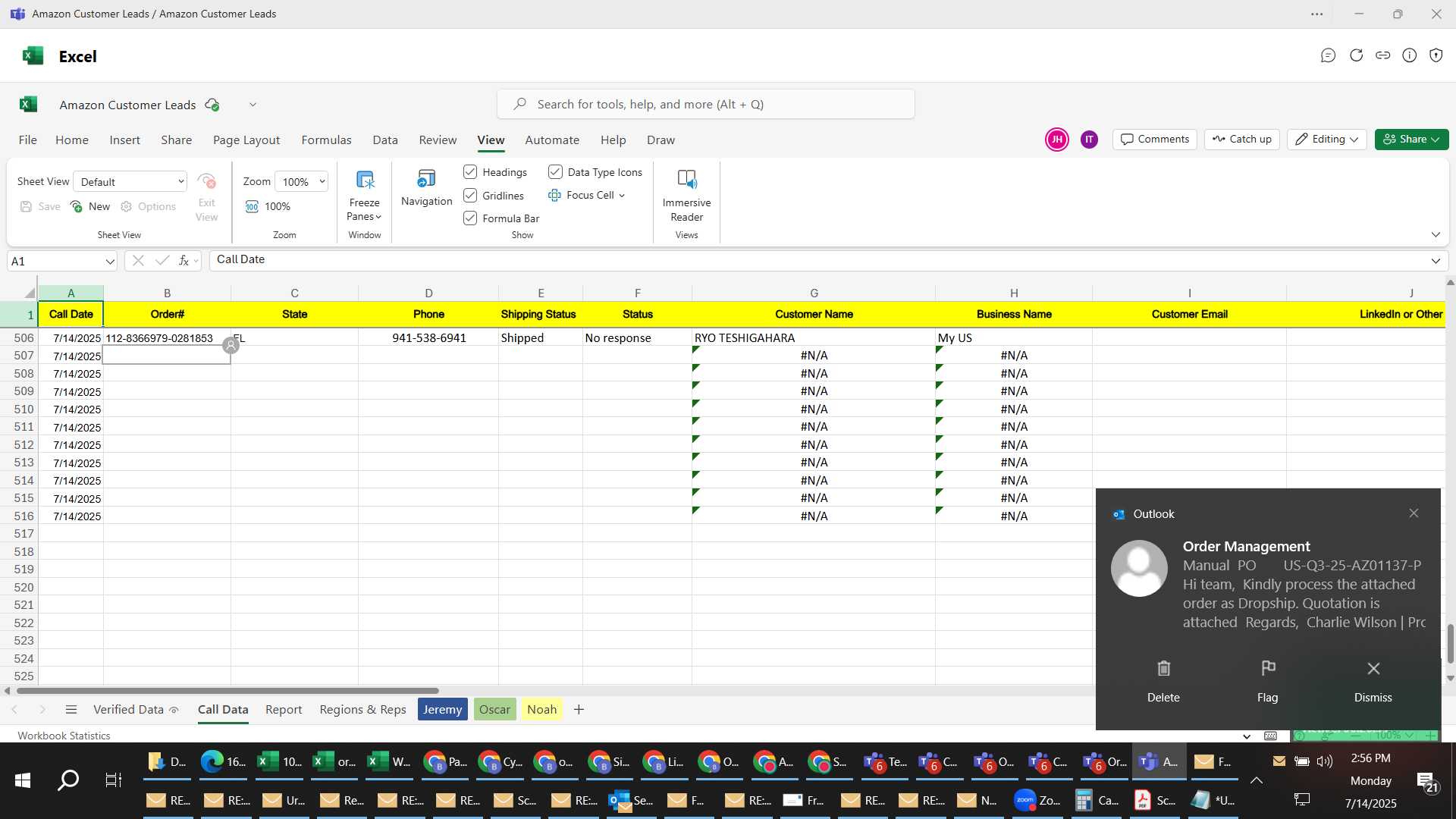Viewport: 1456px width, 819px height.
Task: Click Dismiss in Outlook notification
Action: point(1373,682)
